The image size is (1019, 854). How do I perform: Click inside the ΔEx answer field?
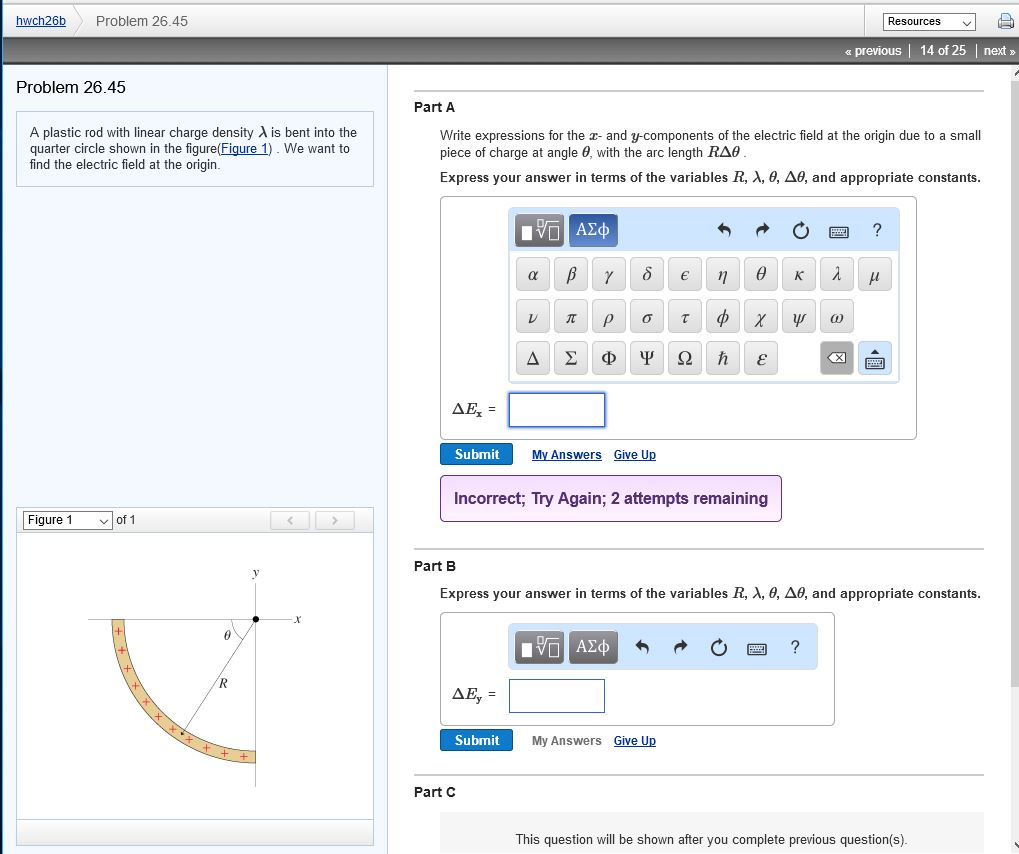(x=556, y=410)
